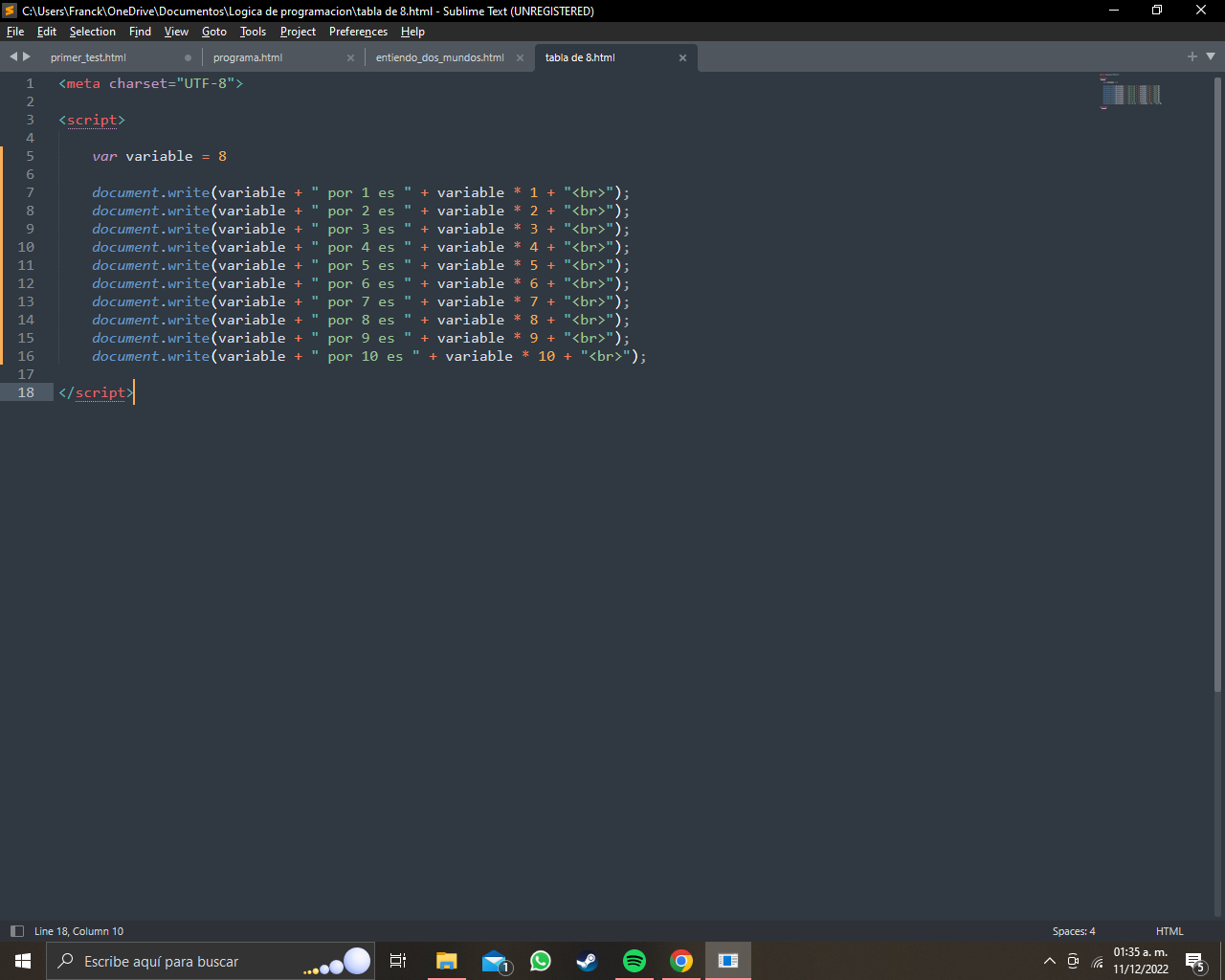Click Sublime Text taskbar icon
Viewport: 1225px width, 980px height.
[728, 961]
